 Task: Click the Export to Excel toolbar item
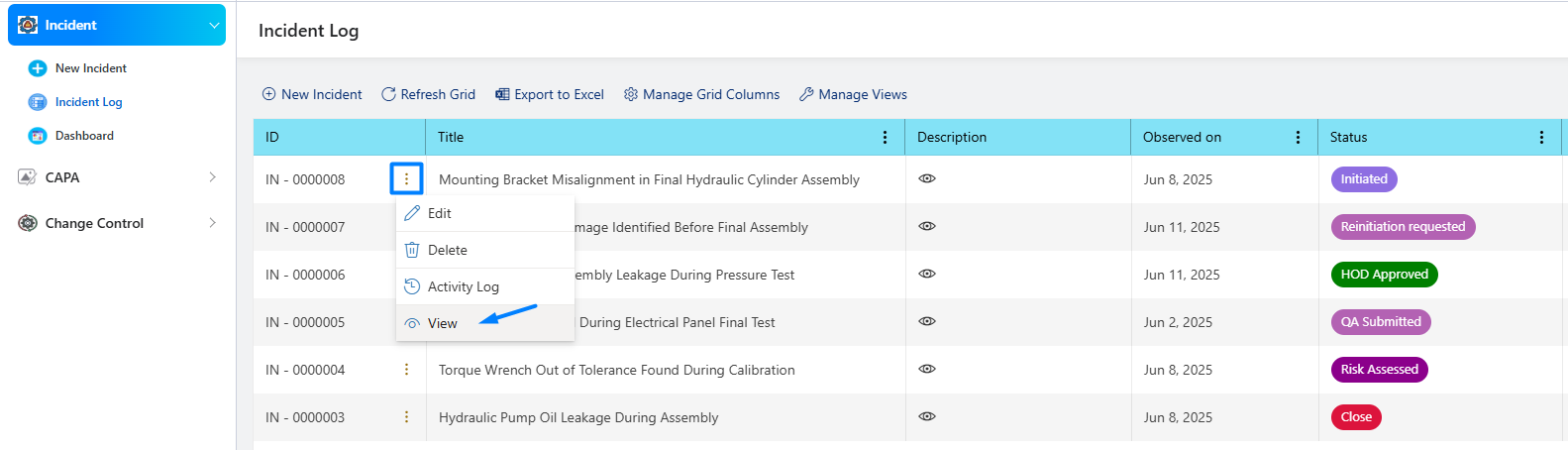coord(550,94)
